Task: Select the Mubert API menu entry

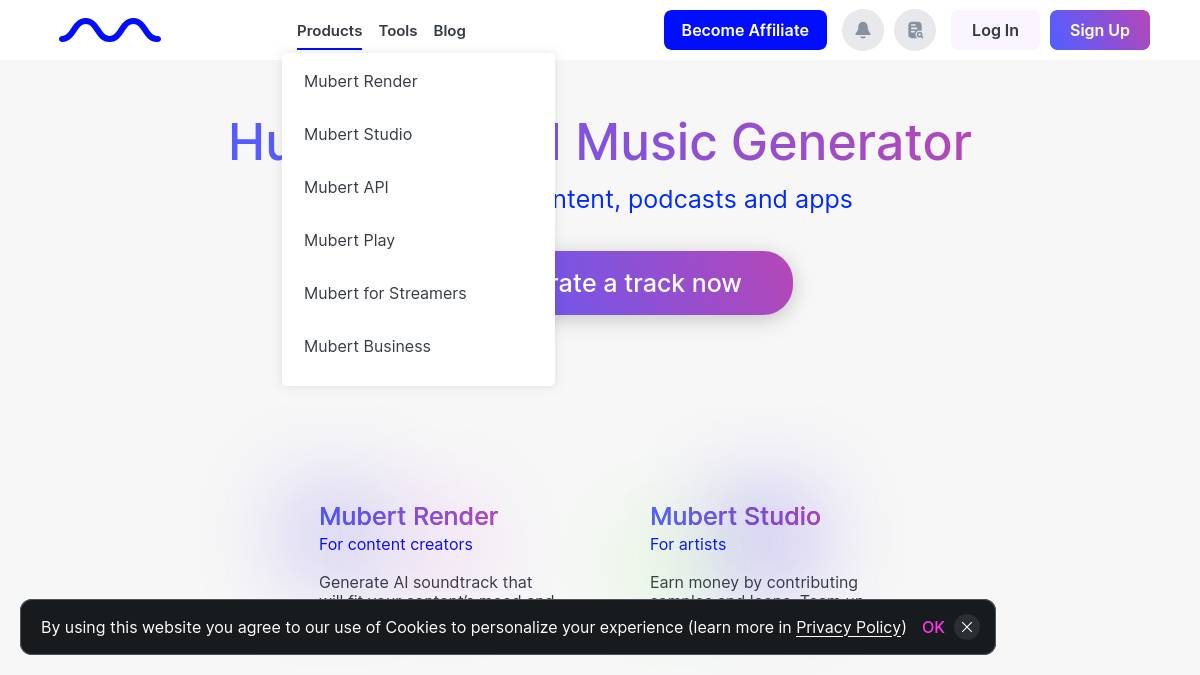Action: pyautogui.click(x=346, y=187)
